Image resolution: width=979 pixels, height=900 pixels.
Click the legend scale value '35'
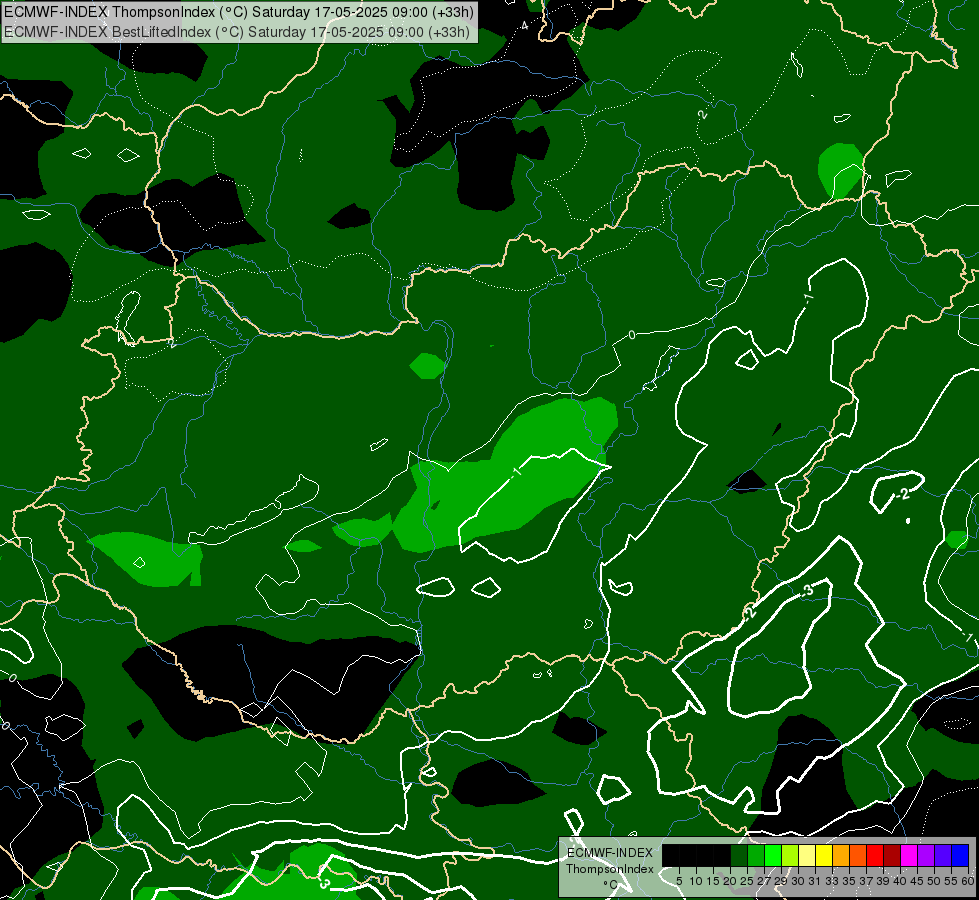coord(849,881)
